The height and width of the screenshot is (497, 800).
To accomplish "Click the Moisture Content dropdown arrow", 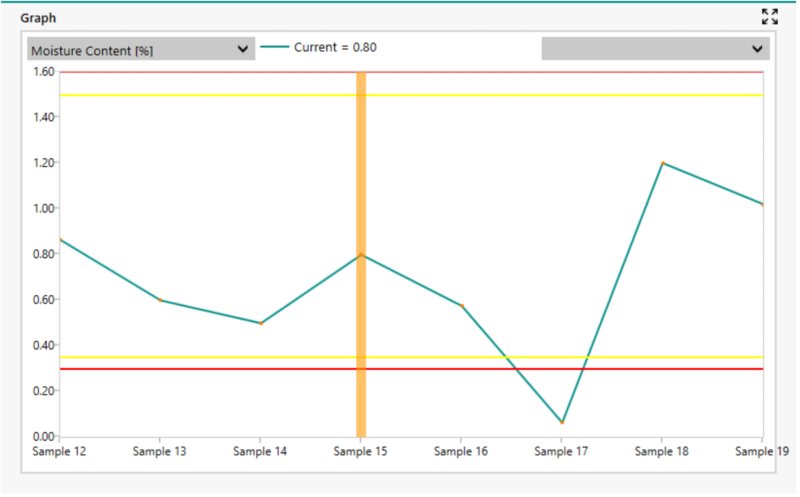I will [243, 49].
